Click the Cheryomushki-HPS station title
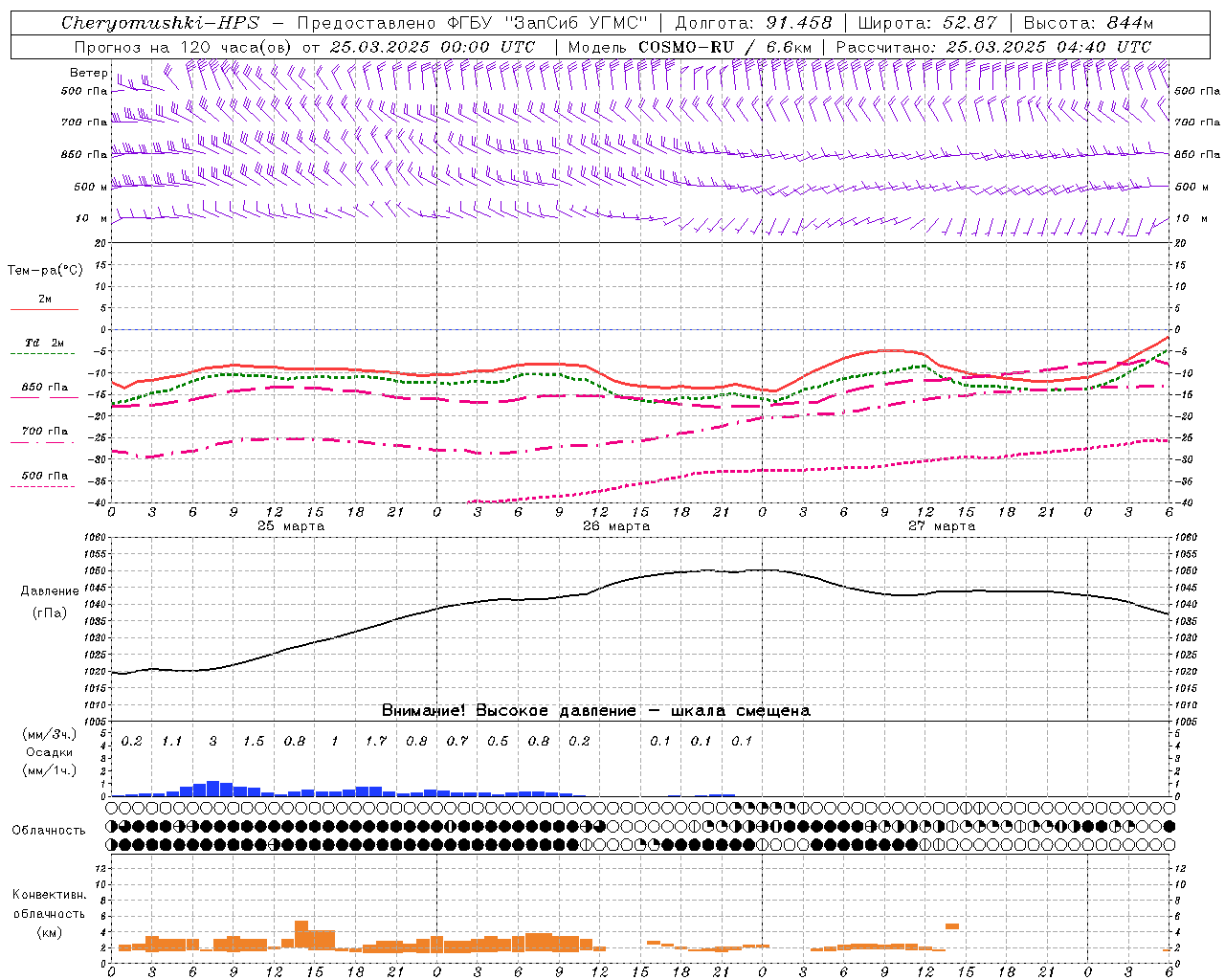The height and width of the screenshot is (980, 1225). 160,23
